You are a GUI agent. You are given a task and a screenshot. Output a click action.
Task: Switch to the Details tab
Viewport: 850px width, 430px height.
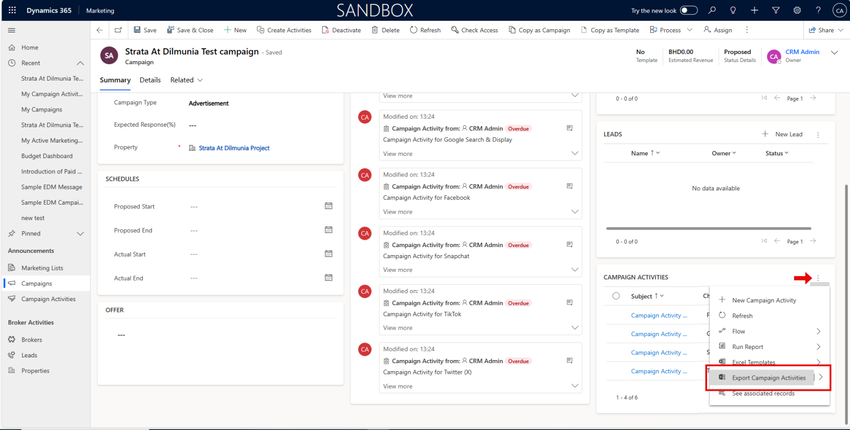coord(150,80)
